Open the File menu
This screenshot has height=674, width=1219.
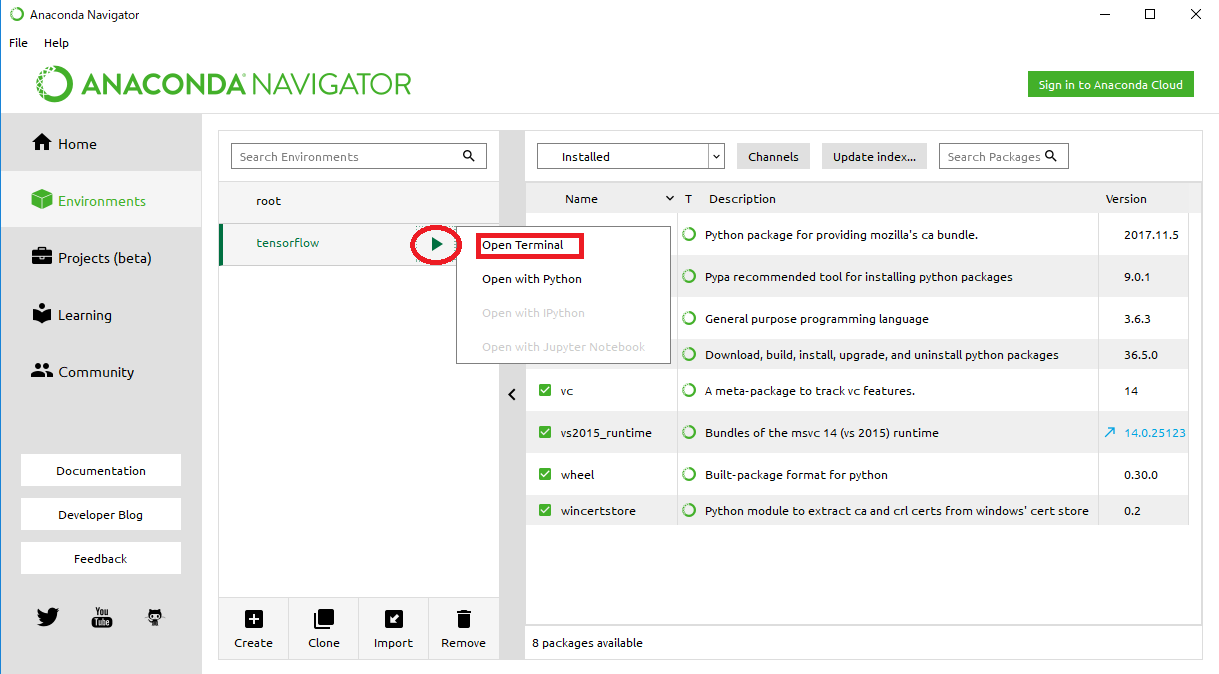coord(18,43)
